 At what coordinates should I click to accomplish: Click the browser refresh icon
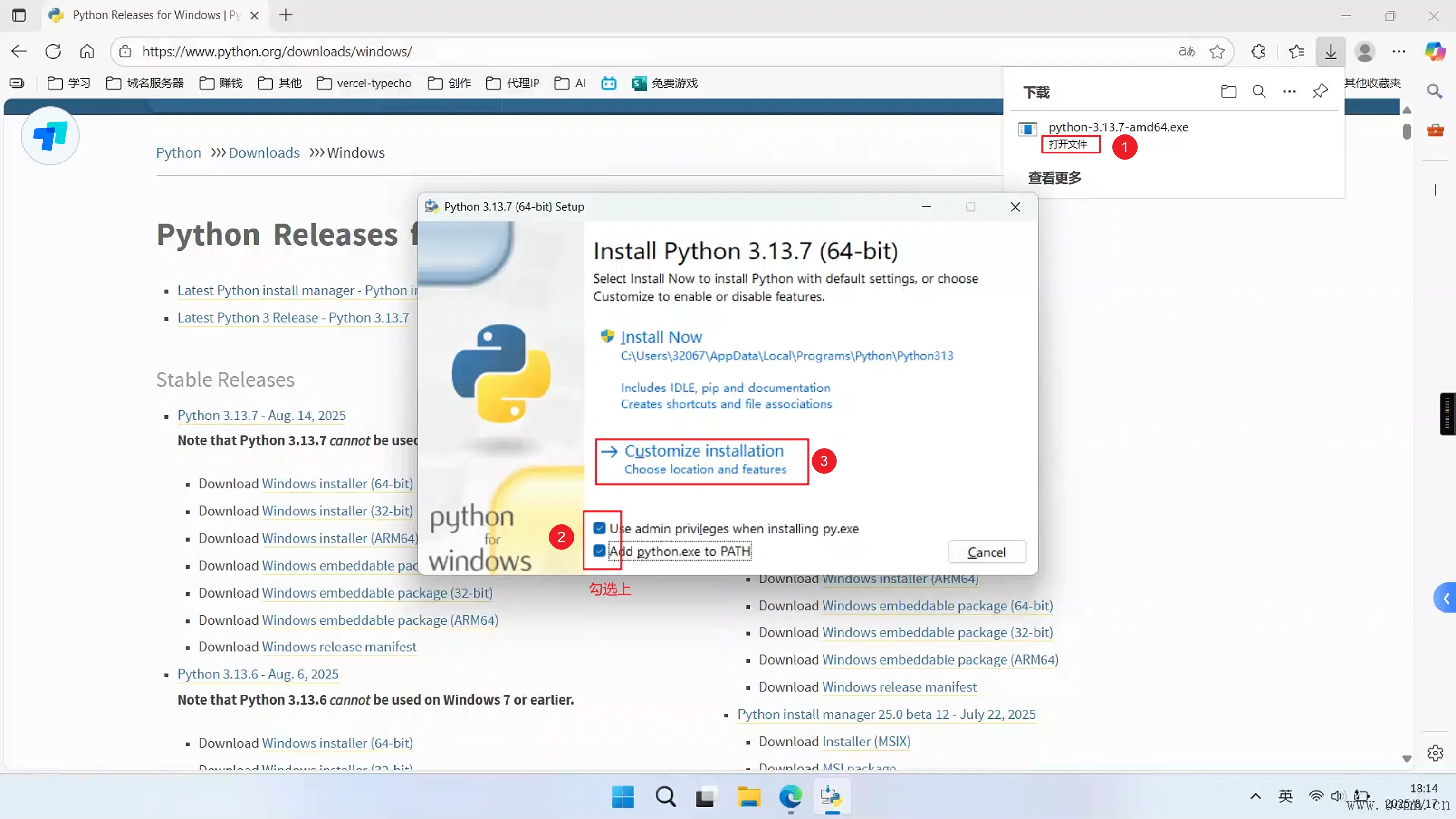coord(53,51)
